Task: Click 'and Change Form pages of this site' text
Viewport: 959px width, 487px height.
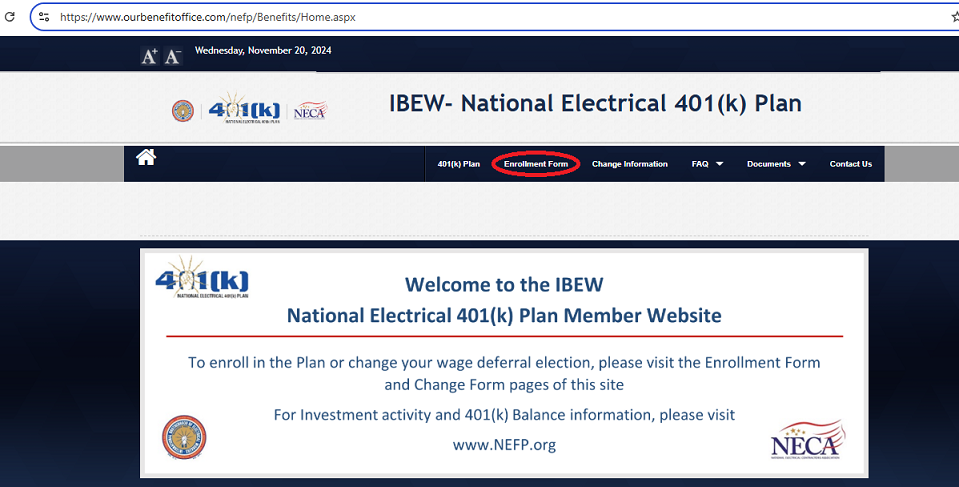Action: click(x=504, y=385)
